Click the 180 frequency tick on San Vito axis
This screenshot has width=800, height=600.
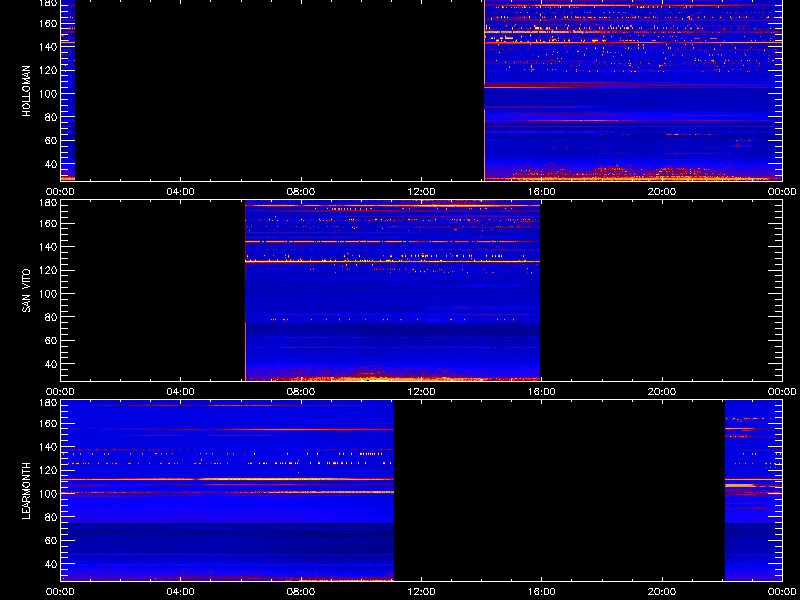[x=49, y=203]
